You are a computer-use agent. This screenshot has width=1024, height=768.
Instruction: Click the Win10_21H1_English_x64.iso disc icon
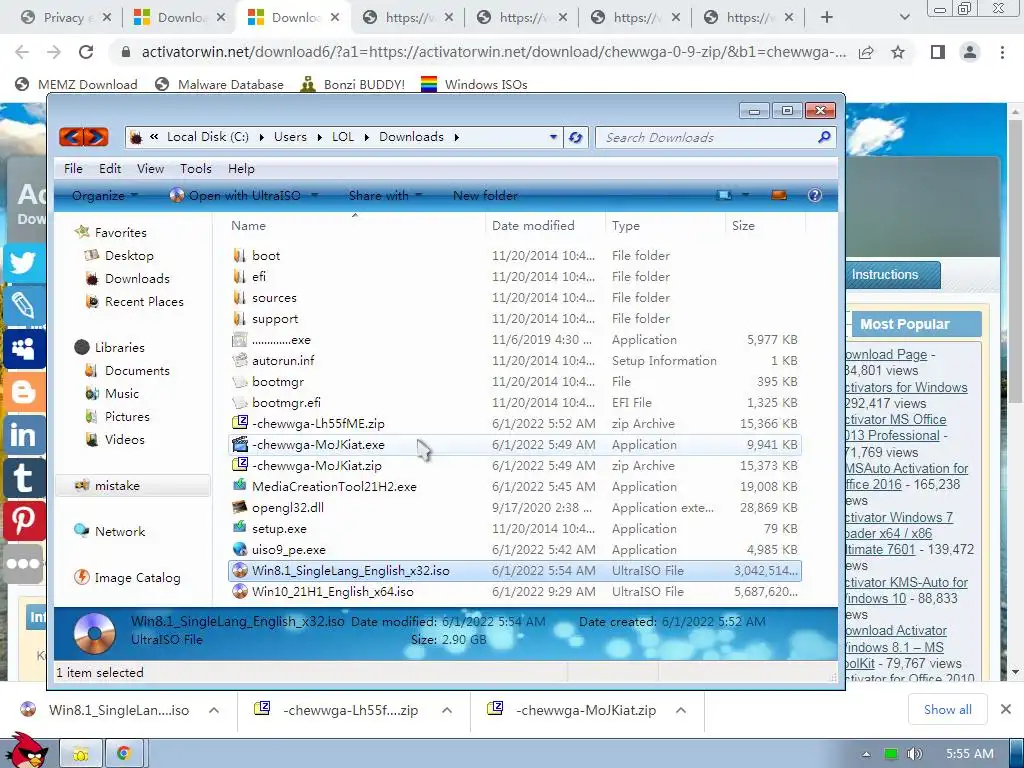240,591
